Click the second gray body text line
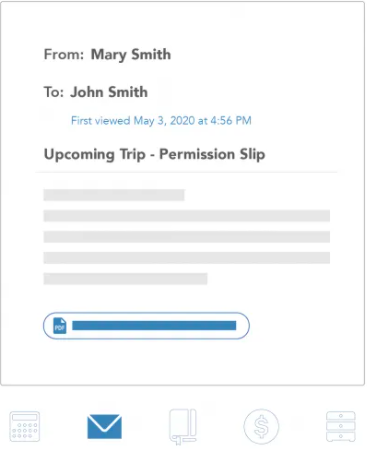Screen dimensions: 367x451 [187, 216]
